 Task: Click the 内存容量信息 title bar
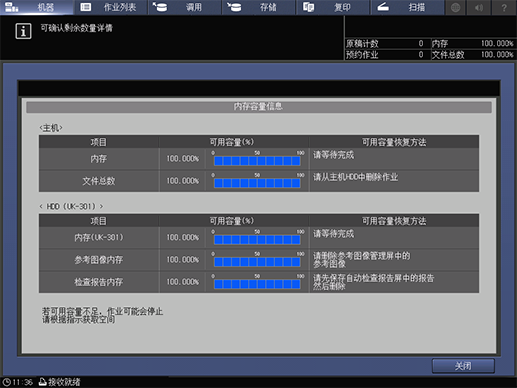(x=259, y=107)
